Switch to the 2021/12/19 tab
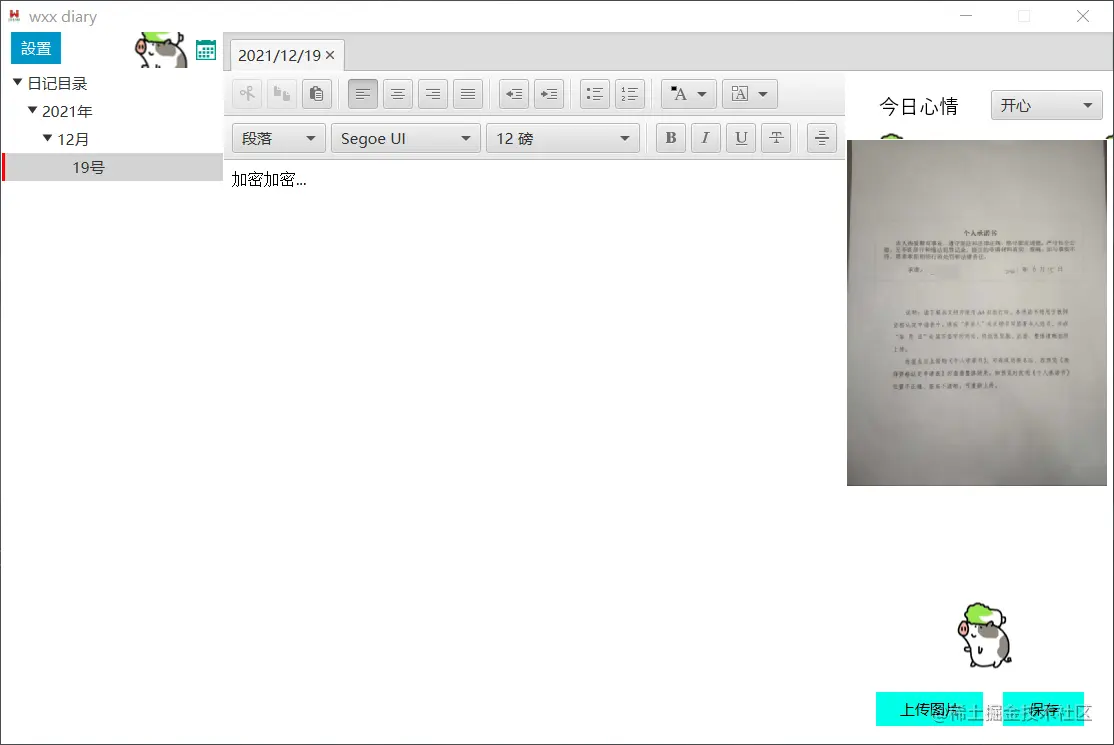1114x745 pixels. (x=279, y=55)
